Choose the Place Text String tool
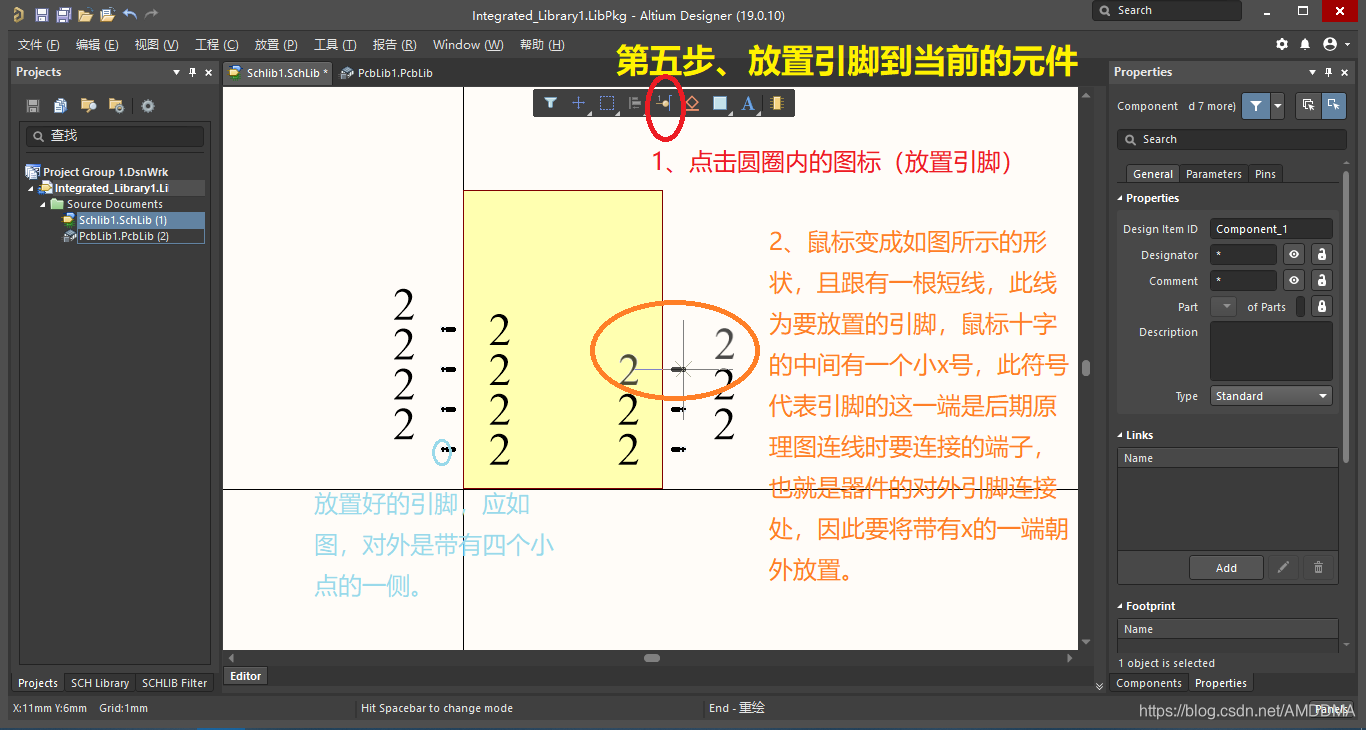The image size is (1366, 730). pyautogui.click(x=747, y=103)
